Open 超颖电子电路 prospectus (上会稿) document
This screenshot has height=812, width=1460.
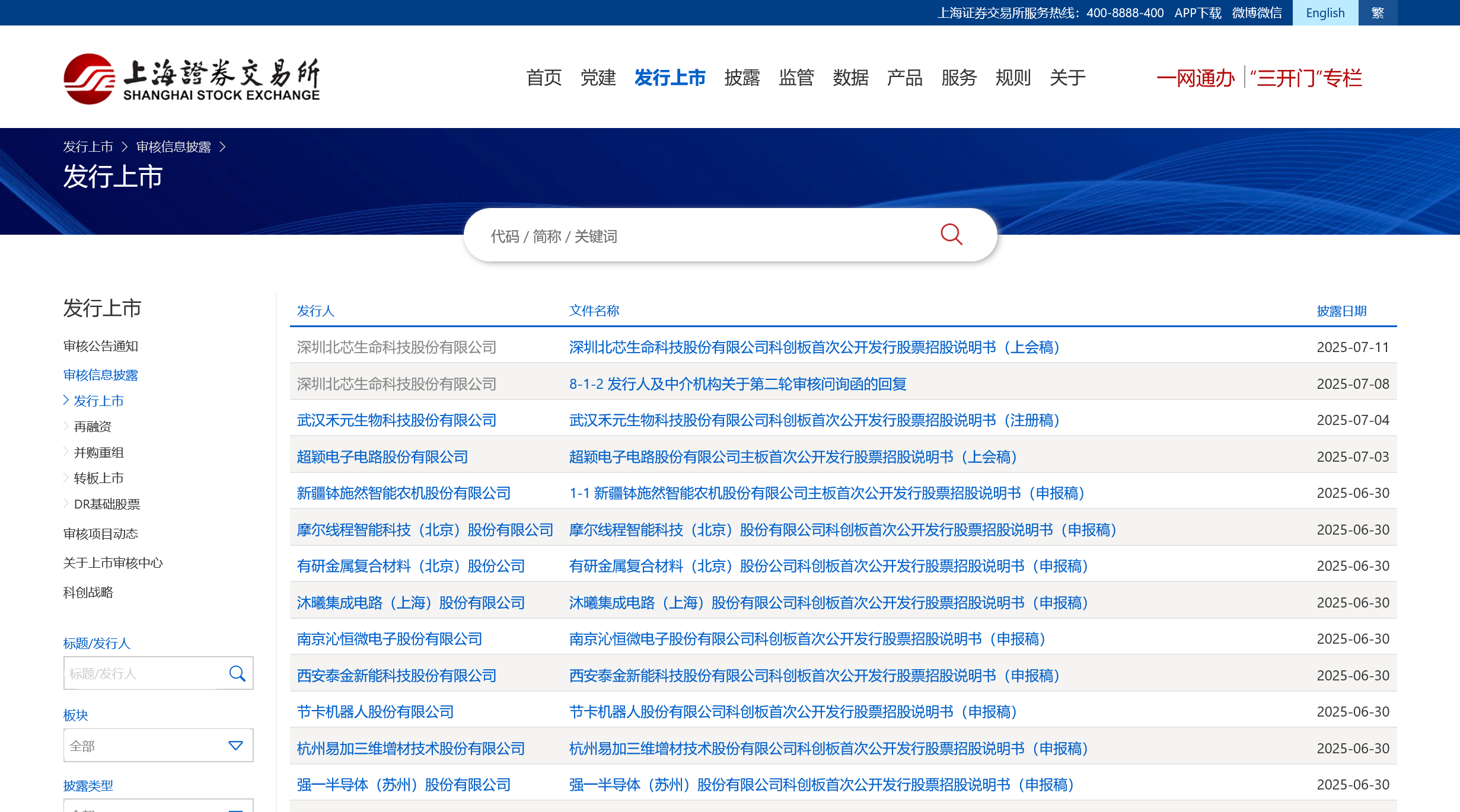(x=793, y=457)
